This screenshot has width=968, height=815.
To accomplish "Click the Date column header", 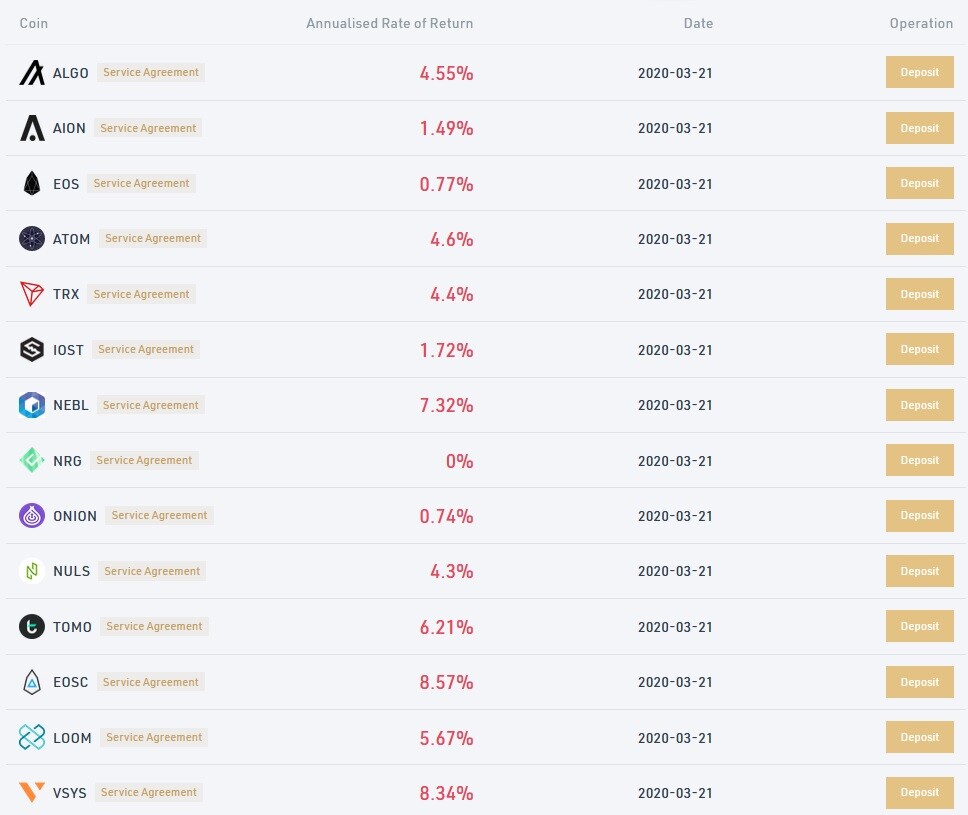I will (x=698, y=23).
